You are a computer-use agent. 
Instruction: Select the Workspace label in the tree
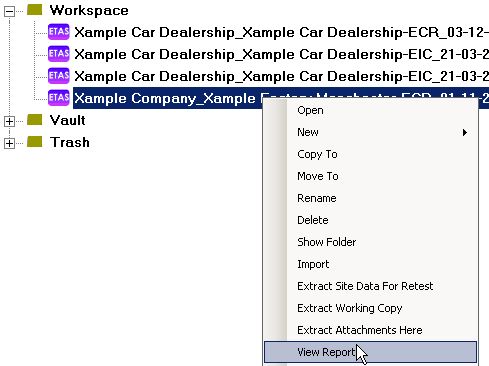coord(89,11)
